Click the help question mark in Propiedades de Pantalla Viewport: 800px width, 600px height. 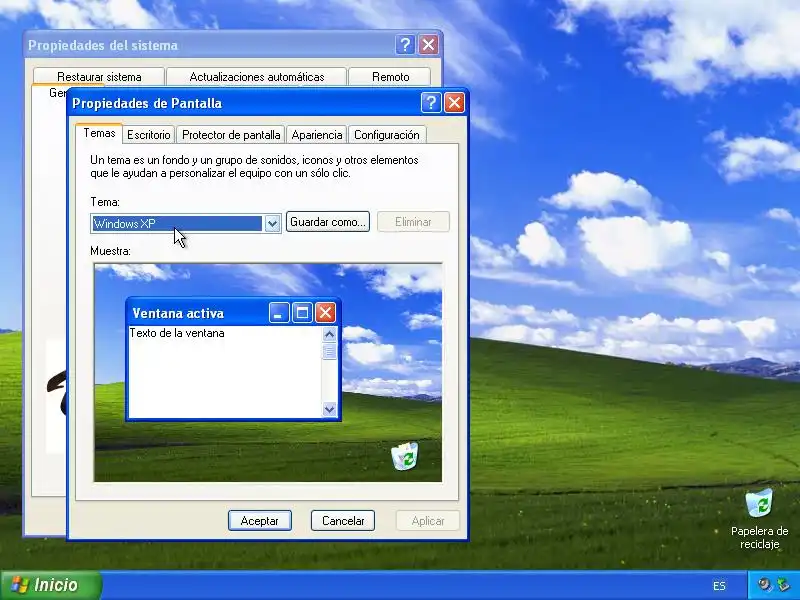431,103
